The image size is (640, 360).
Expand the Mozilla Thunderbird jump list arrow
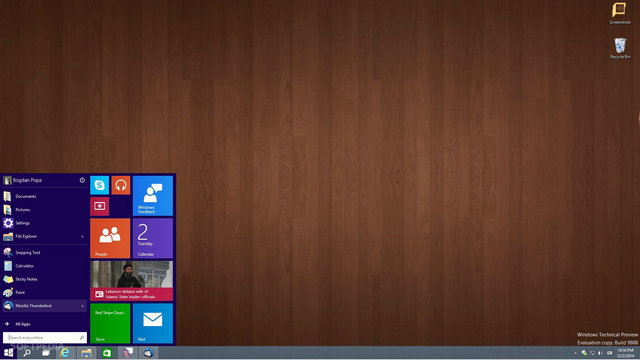click(82, 306)
